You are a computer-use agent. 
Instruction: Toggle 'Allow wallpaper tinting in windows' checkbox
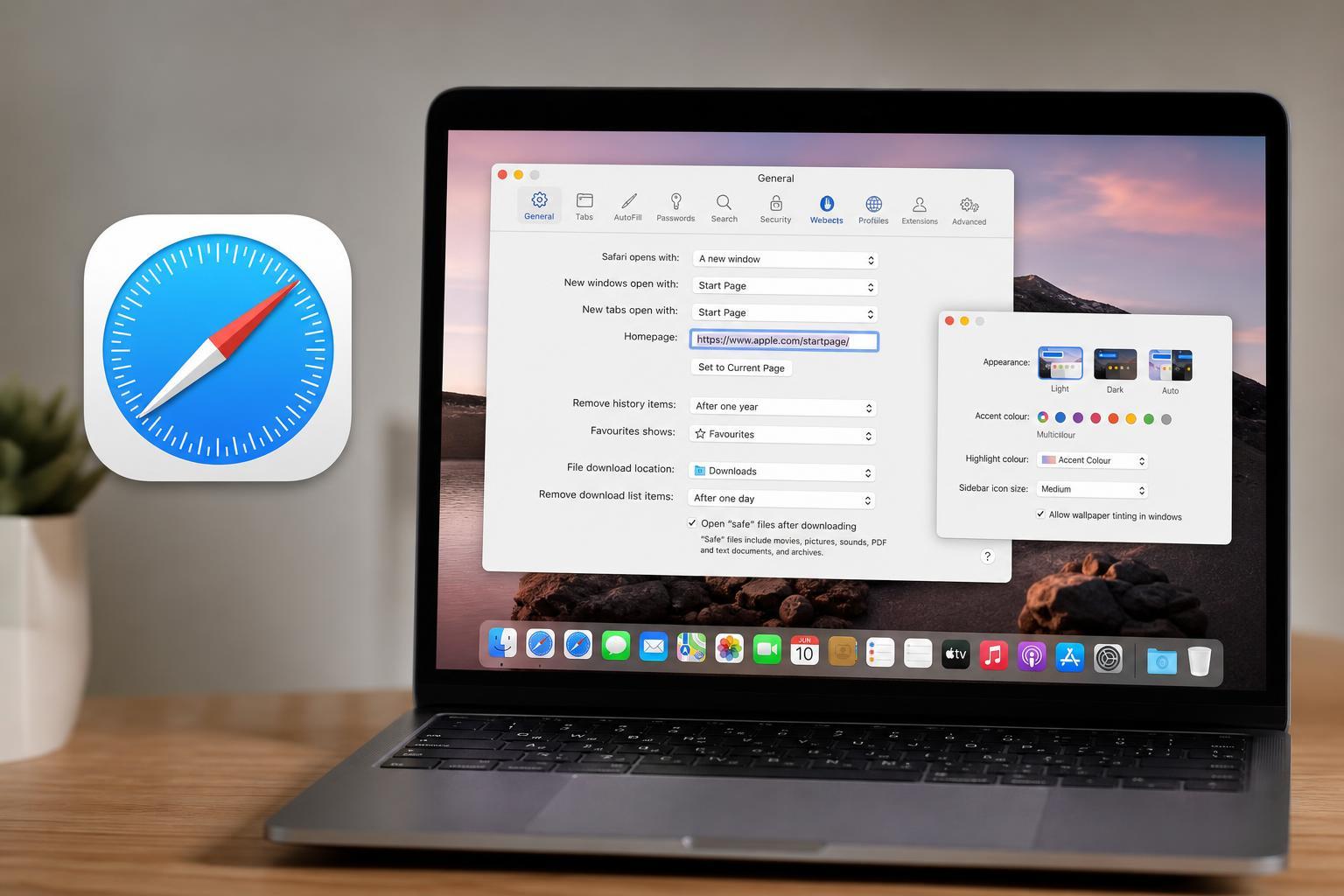pos(1040,514)
